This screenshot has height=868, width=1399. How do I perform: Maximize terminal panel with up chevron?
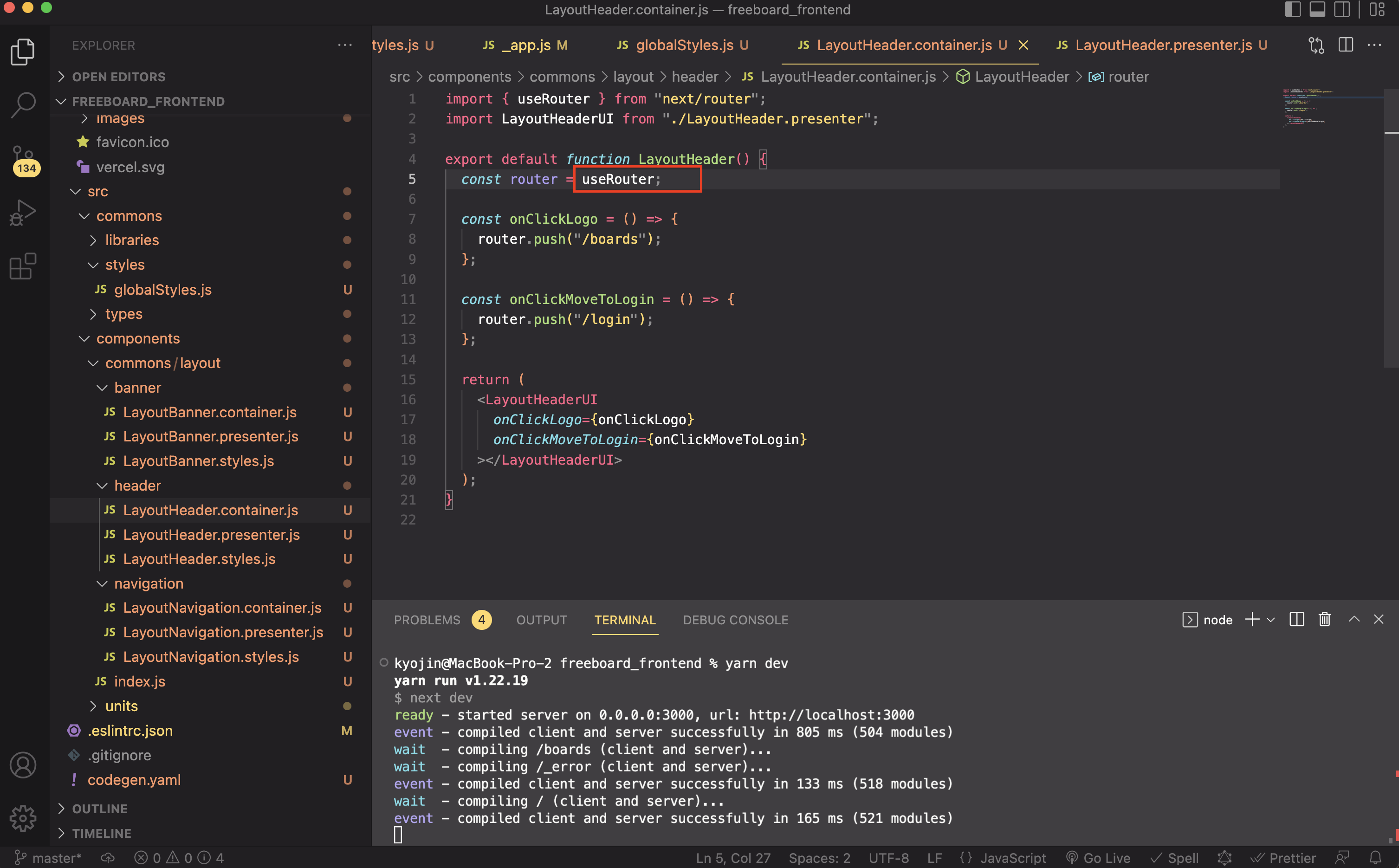[x=1354, y=619]
